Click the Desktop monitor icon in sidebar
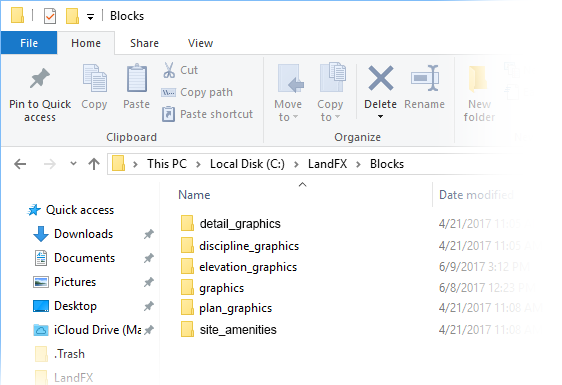 pos(41,306)
